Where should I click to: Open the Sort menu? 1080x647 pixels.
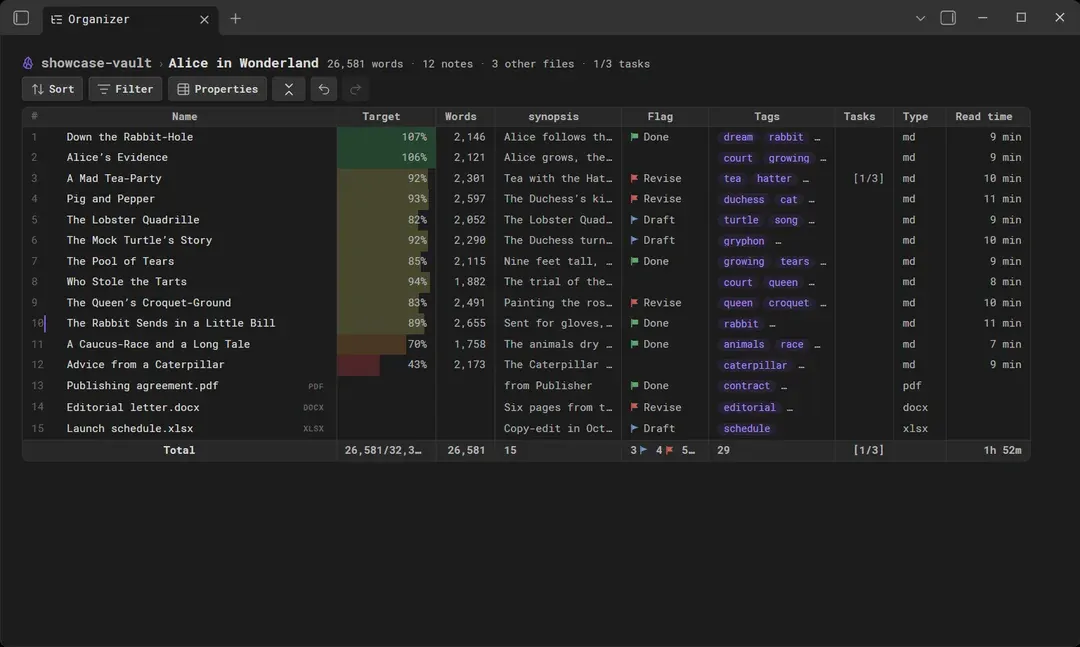point(52,89)
